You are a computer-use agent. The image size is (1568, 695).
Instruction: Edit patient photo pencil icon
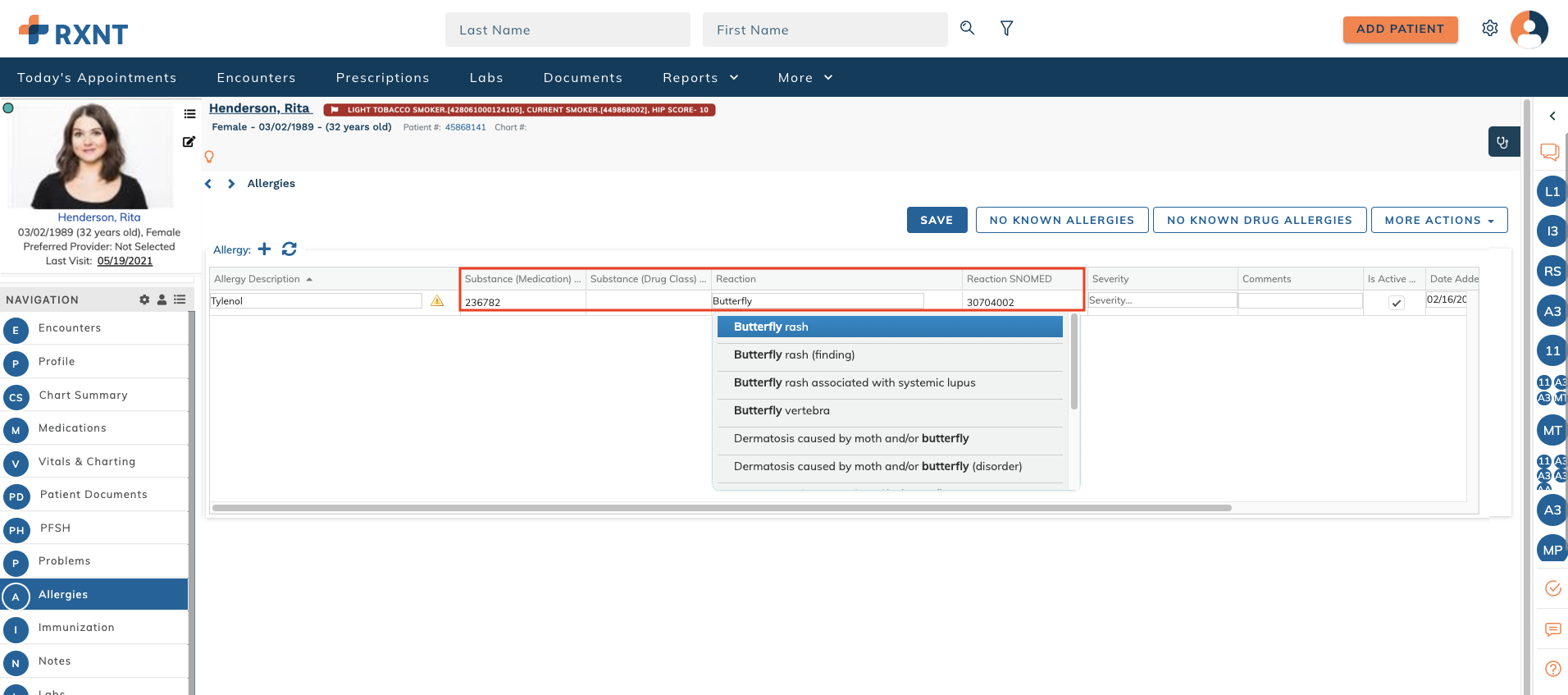[x=189, y=142]
